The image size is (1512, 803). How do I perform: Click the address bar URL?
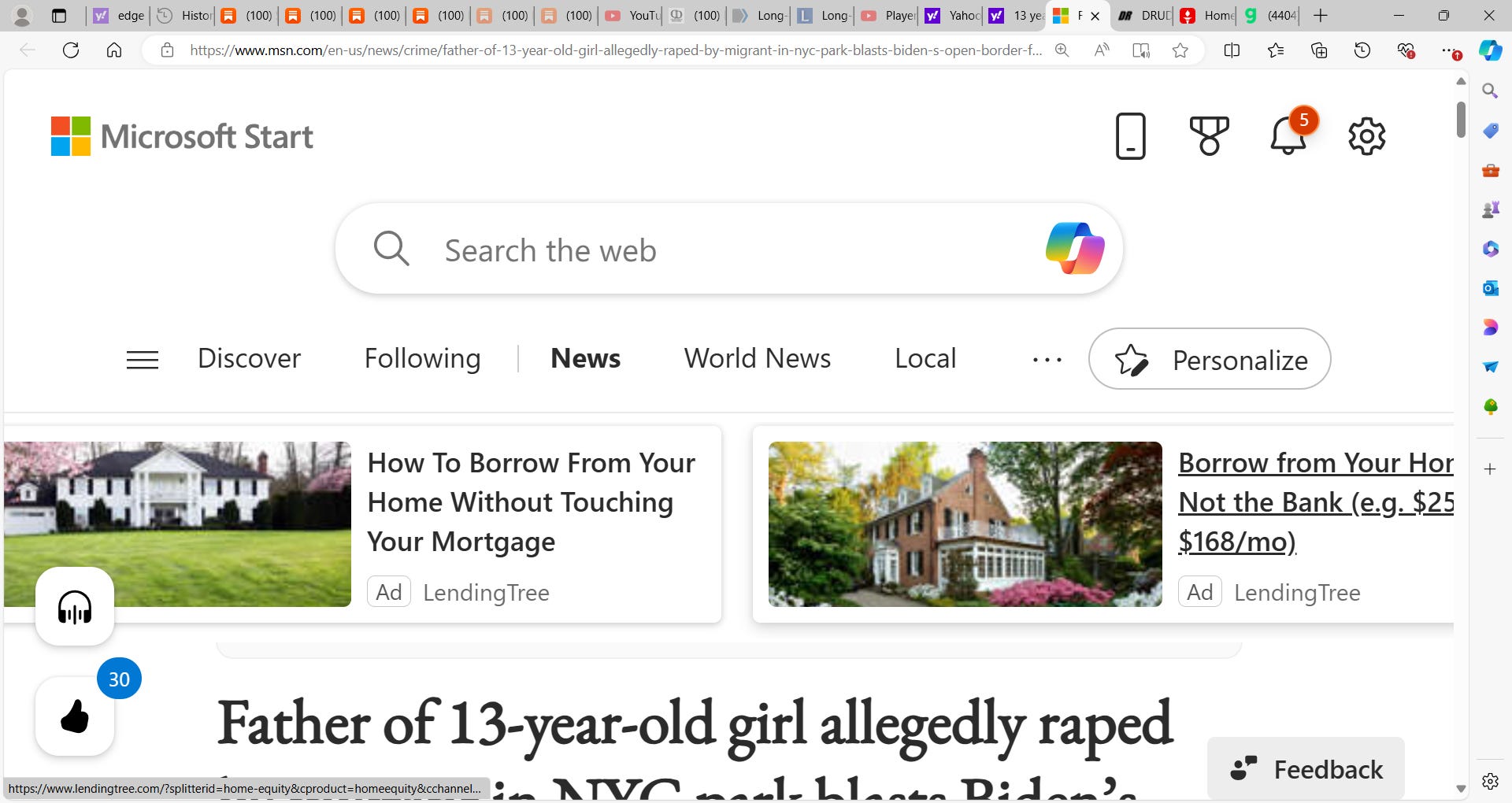616,50
